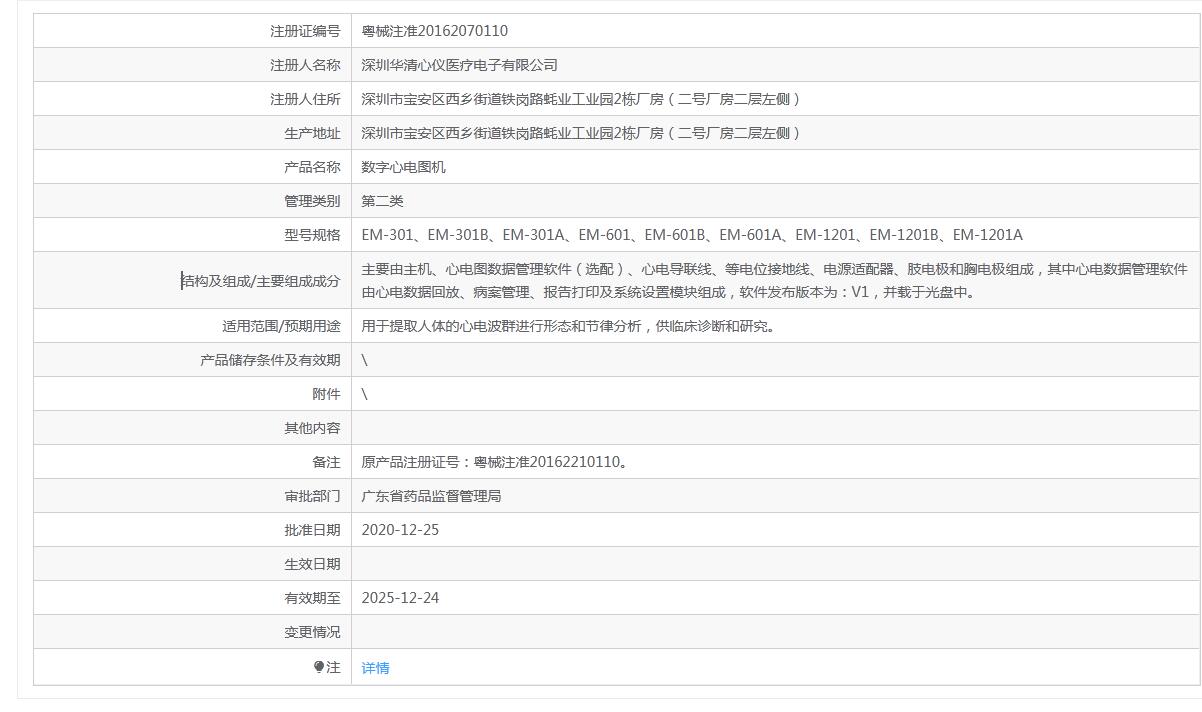Click the 附件 label

tap(326, 394)
